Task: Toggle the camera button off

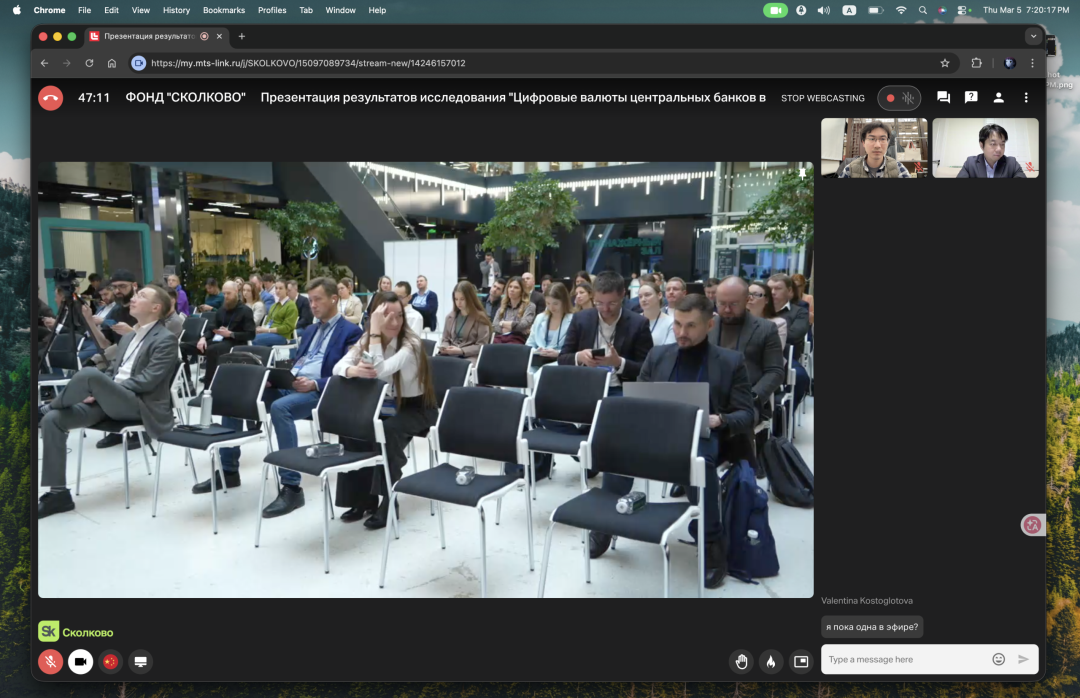Action: coord(80,661)
